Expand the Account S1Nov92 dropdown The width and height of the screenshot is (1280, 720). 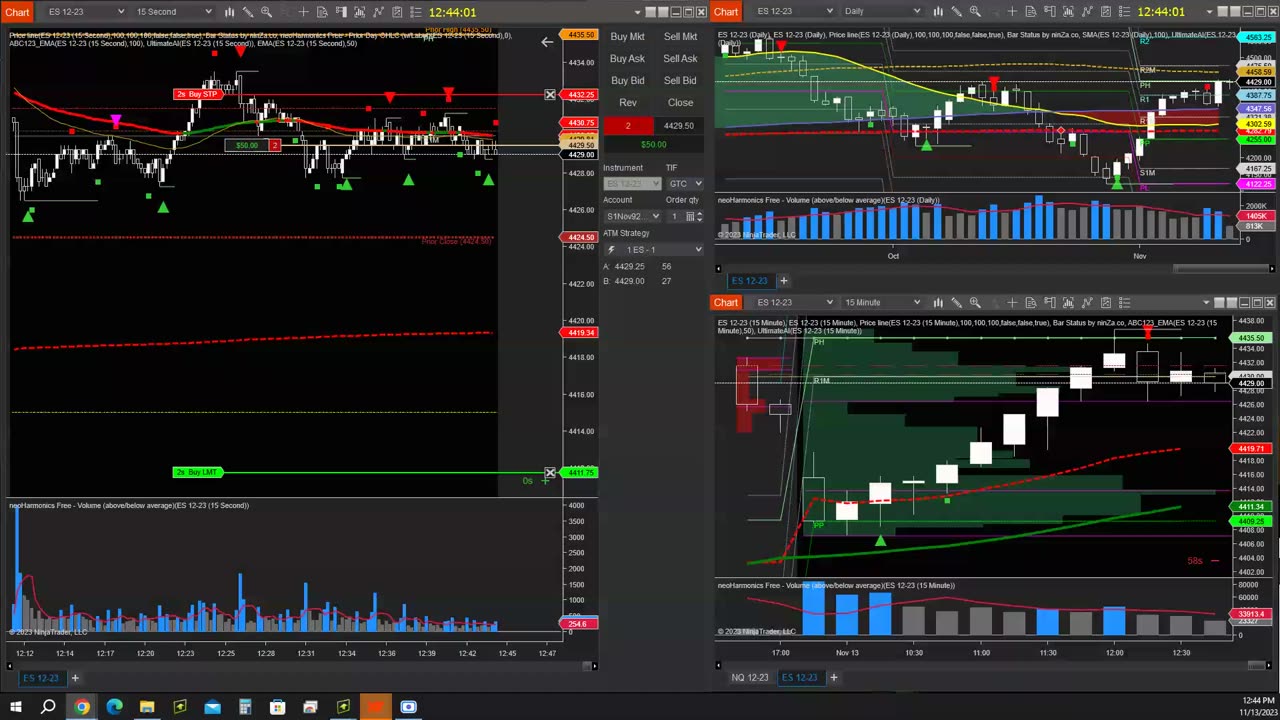[x=632, y=216]
